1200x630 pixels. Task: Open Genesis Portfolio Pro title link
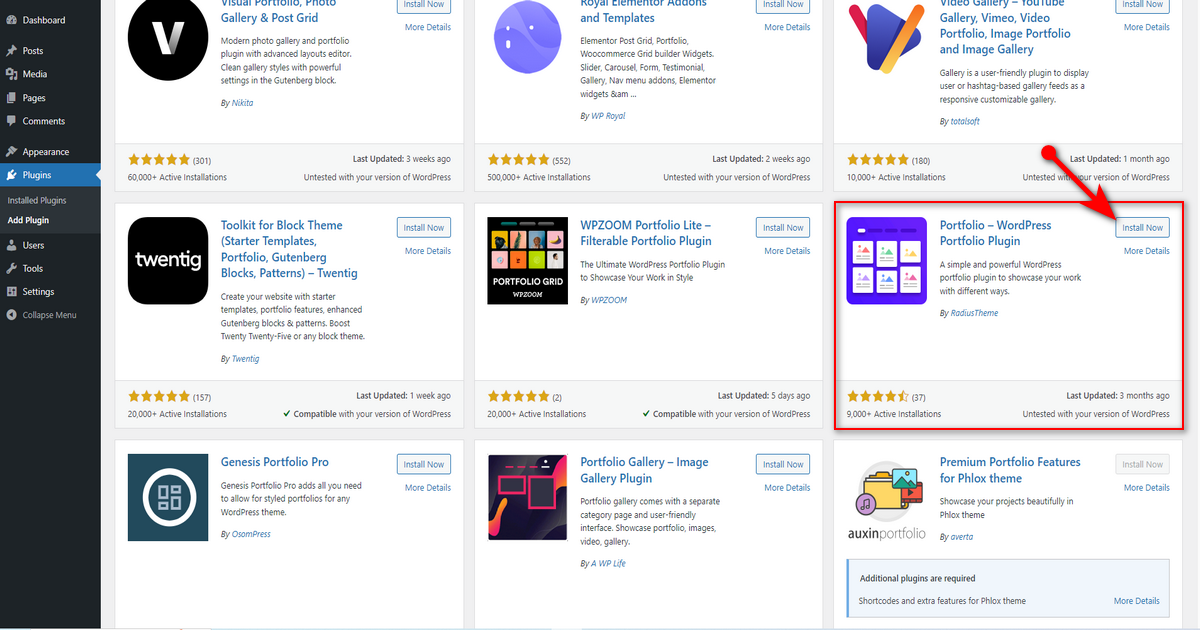coord(275,462)
